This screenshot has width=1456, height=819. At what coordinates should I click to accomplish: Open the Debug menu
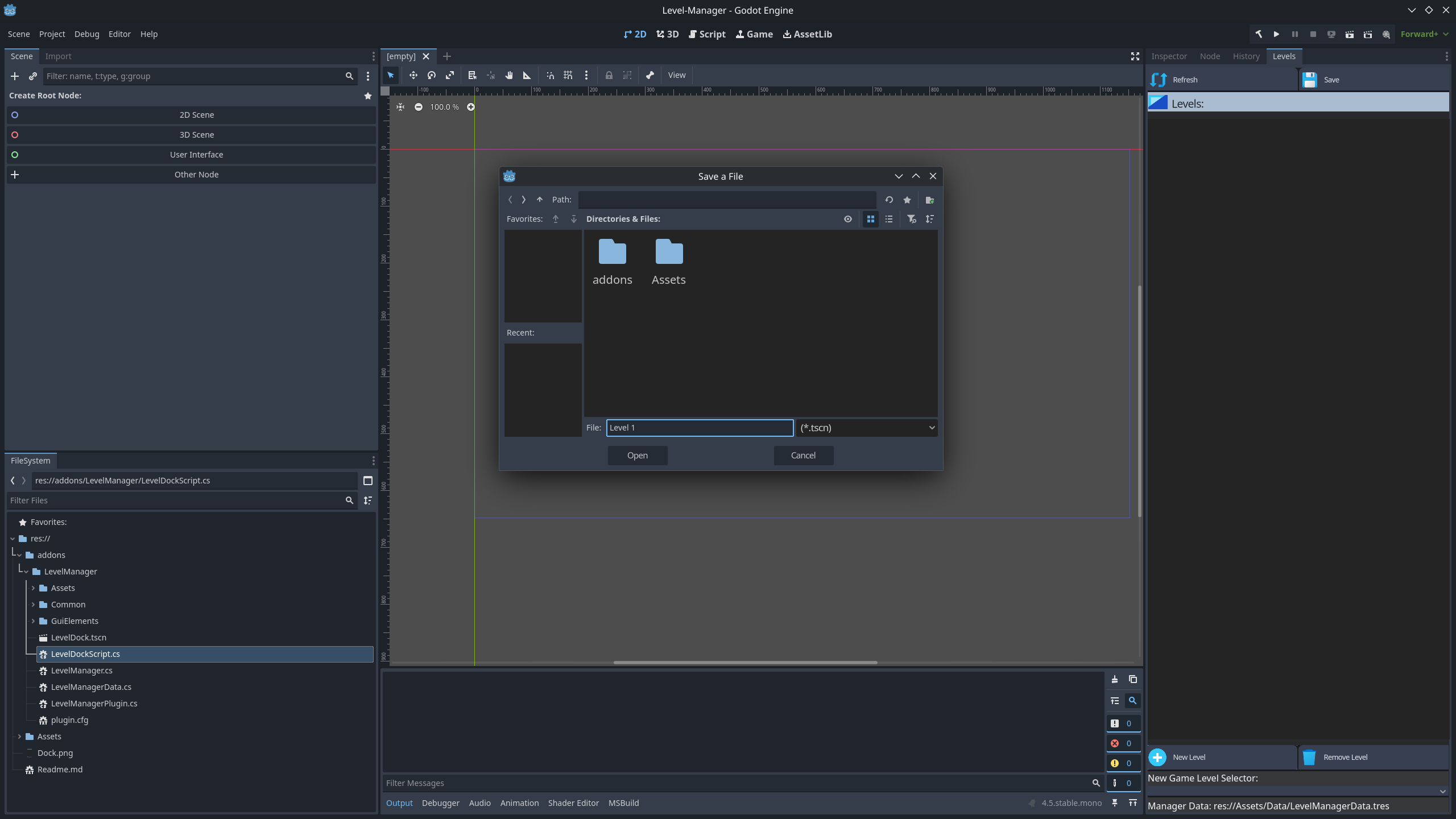[x=86, y=34]
